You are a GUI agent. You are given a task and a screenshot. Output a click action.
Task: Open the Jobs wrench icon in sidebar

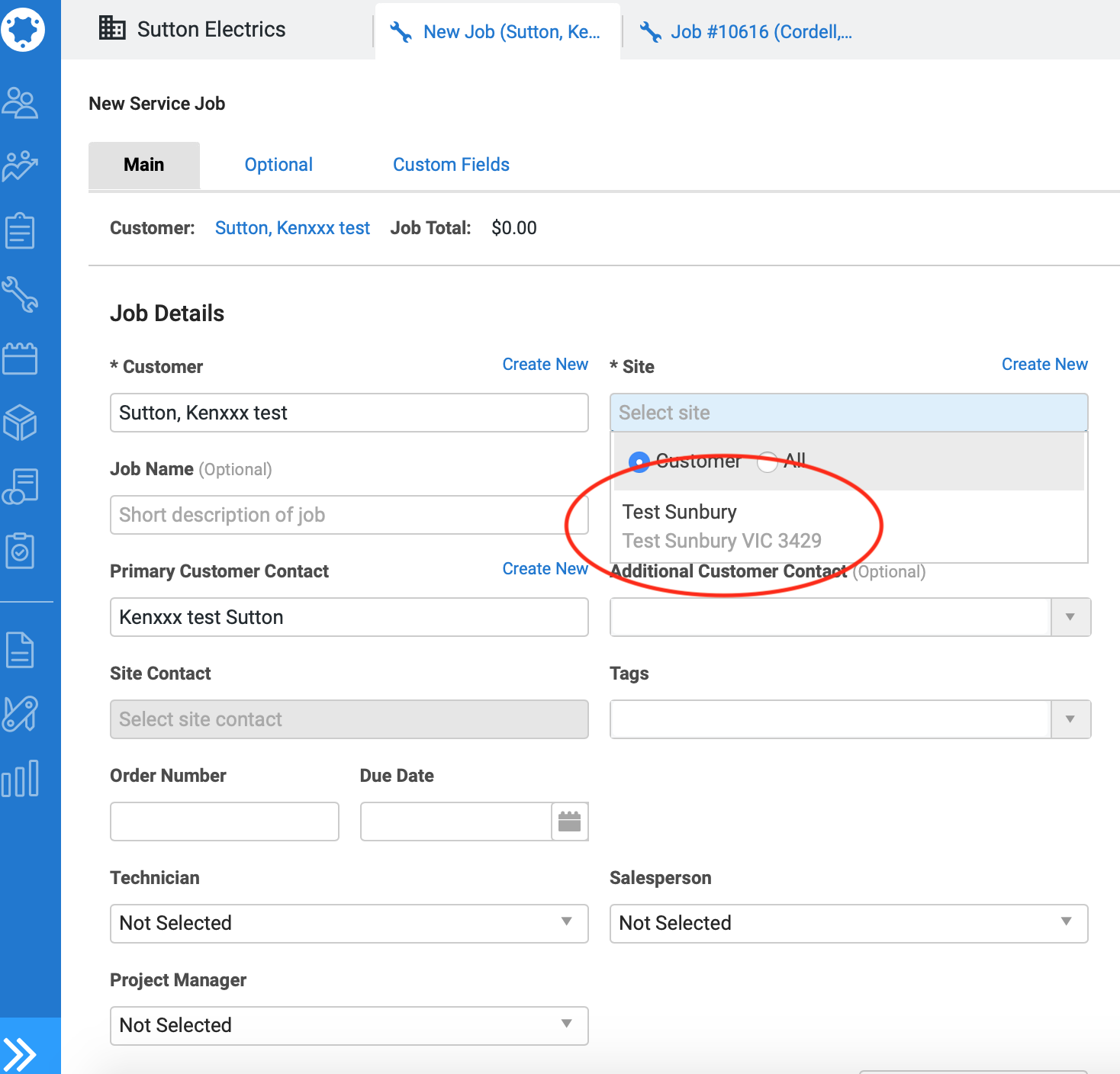[x=21, y=294]
